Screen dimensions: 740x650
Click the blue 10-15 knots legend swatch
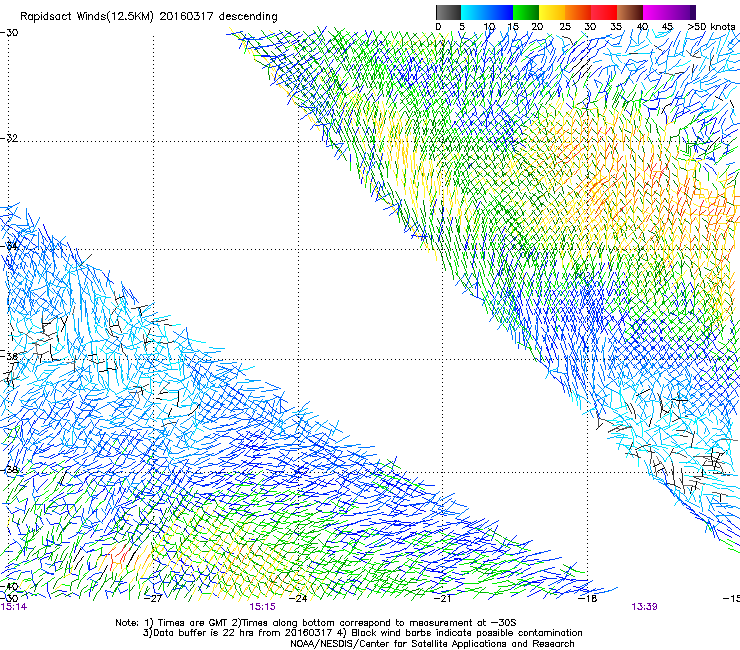tap(500, 12)
